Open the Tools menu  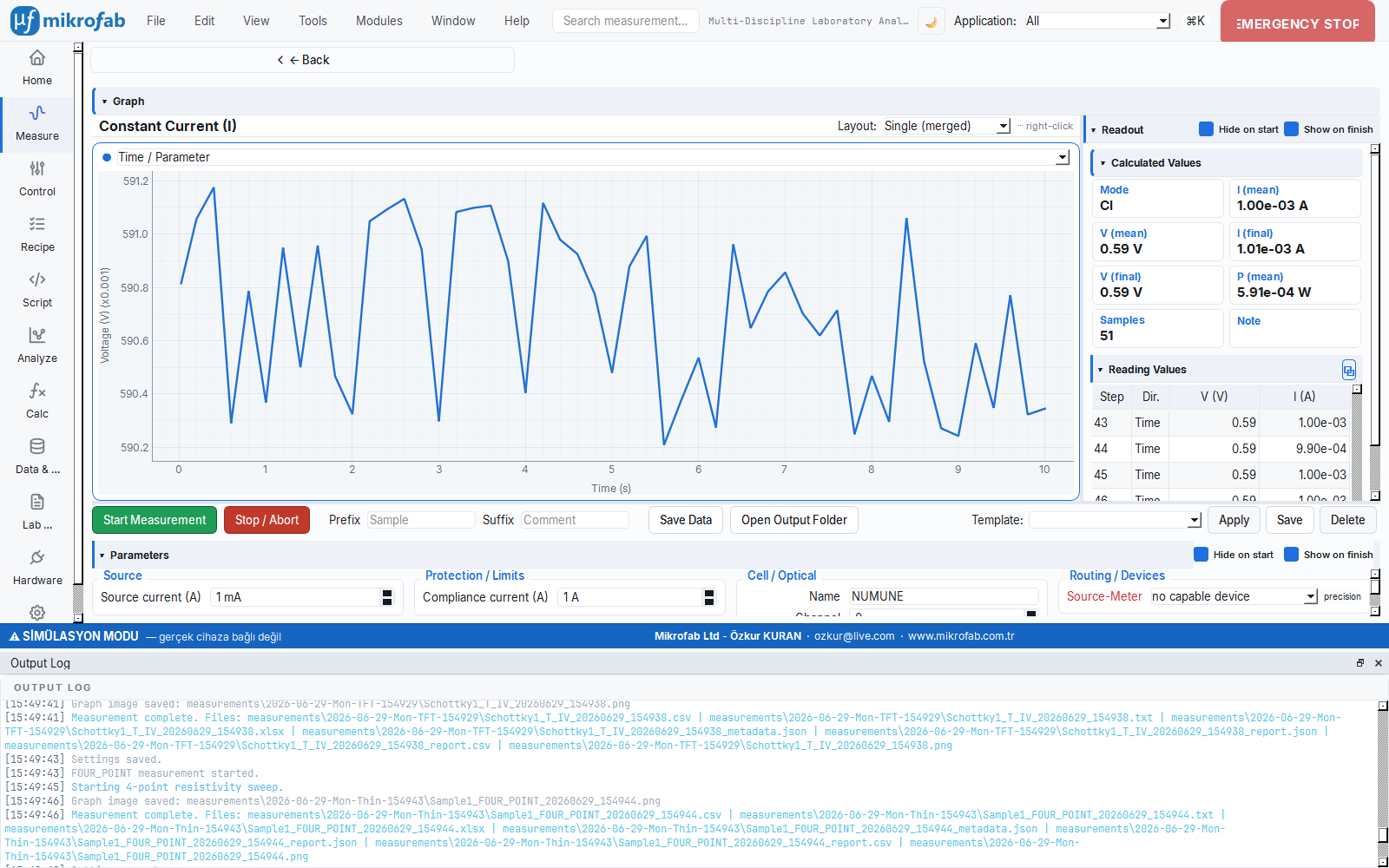point(313,21)
